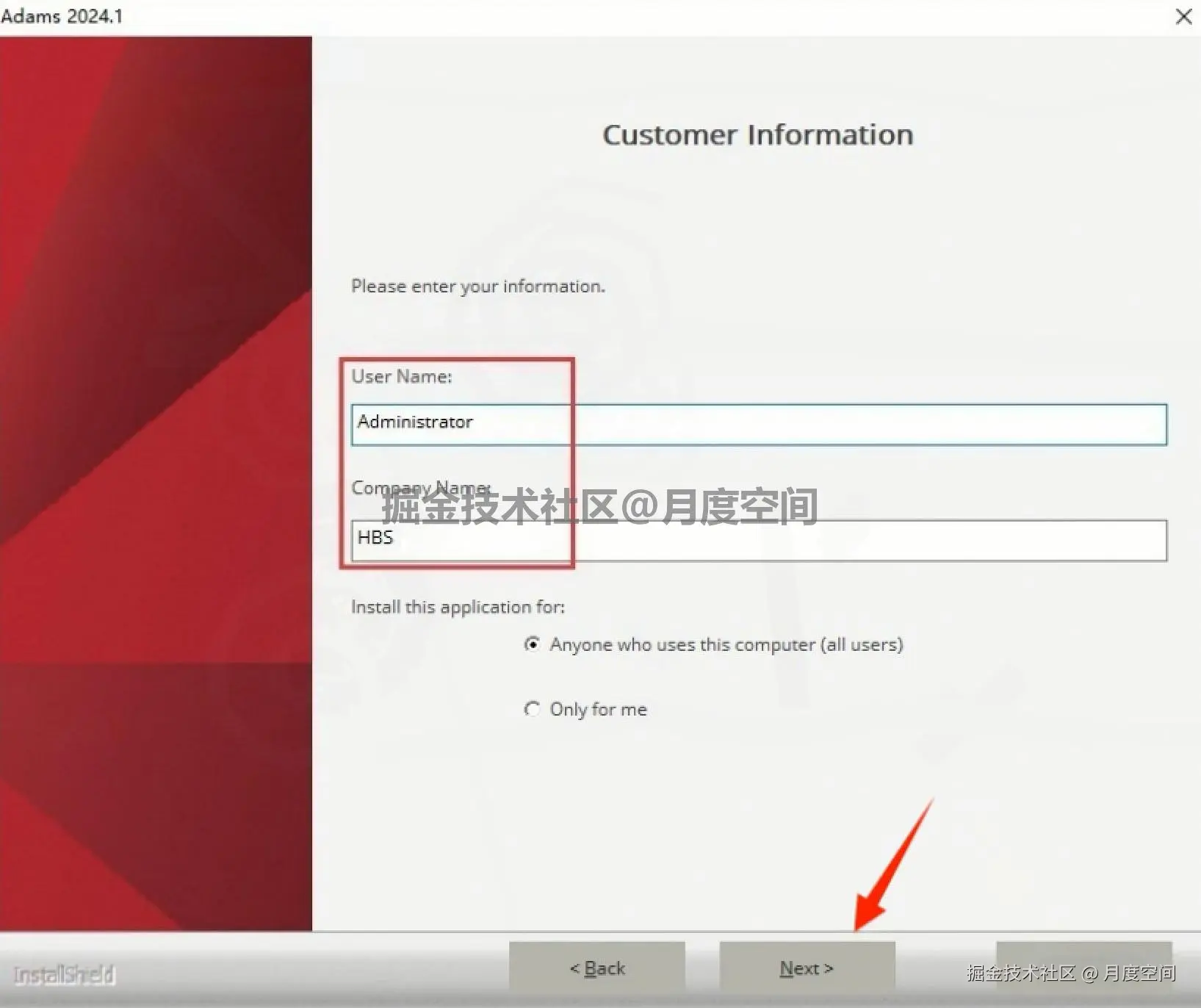1201x1008 pixels.
Task: Click the 'Install this application for:' label
Action: tap(458, 607)
